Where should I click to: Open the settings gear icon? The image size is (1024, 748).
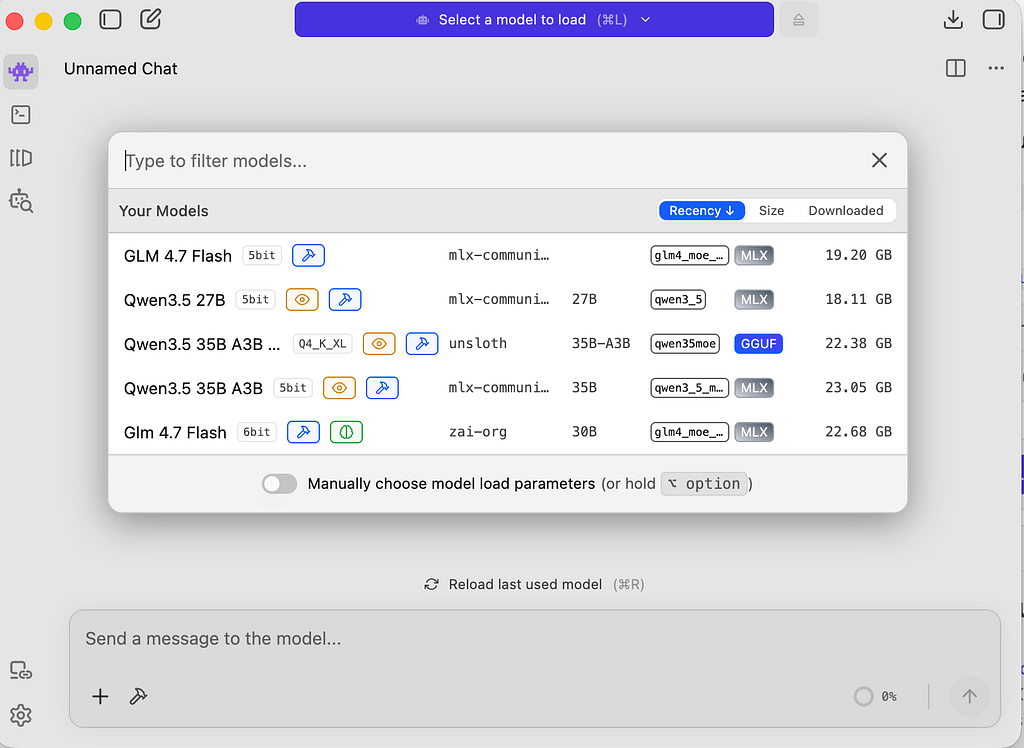[x=21, y=715]
